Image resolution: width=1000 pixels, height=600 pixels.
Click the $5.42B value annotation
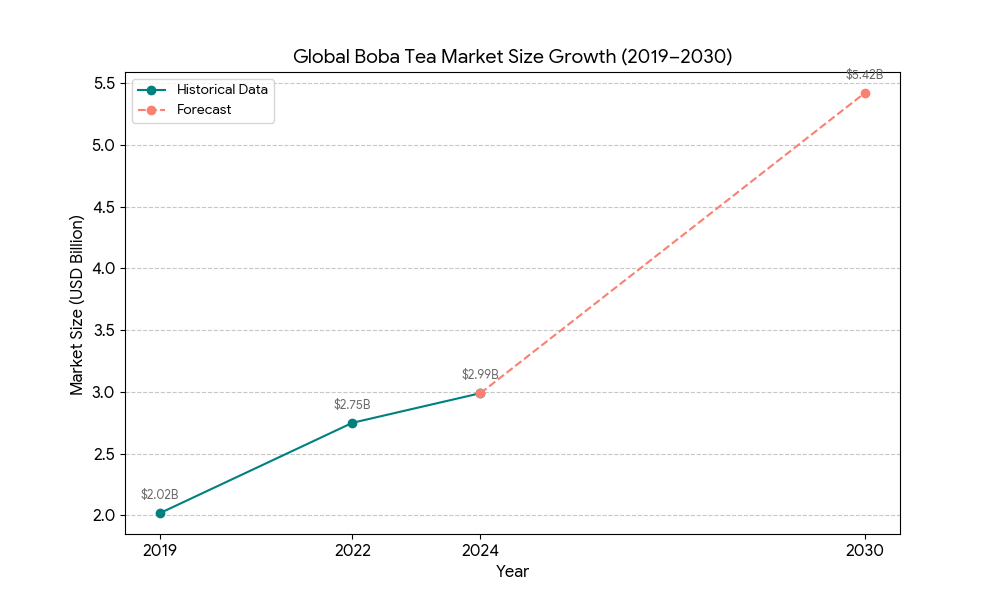(865, 74)
